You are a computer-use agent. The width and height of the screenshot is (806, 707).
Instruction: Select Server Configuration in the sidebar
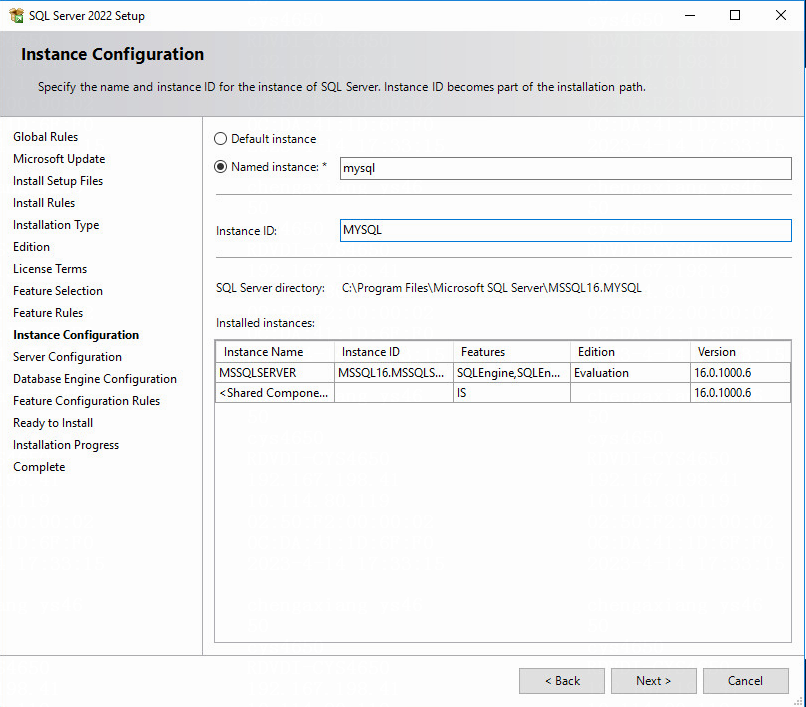click(x=67, y=357)
